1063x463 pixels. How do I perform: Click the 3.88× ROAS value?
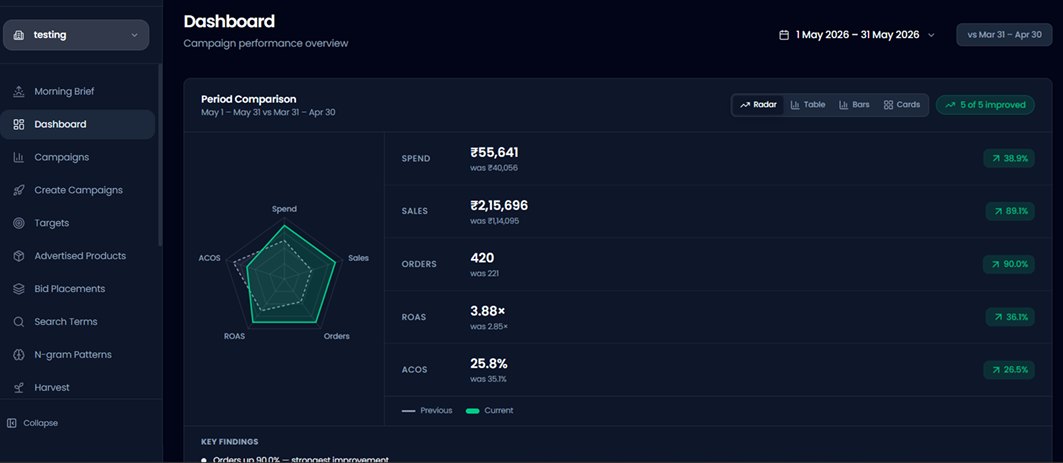click(x=487, y=311)
